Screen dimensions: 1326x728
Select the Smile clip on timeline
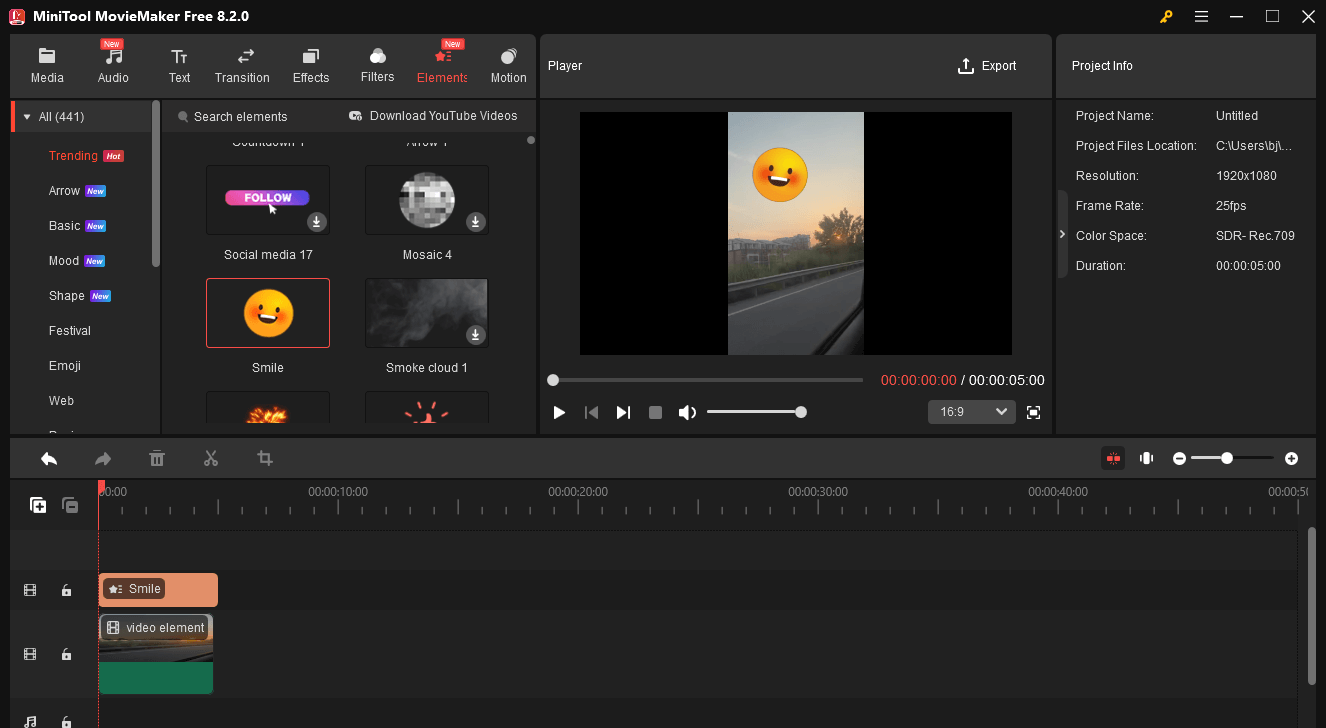click(158, 590)
